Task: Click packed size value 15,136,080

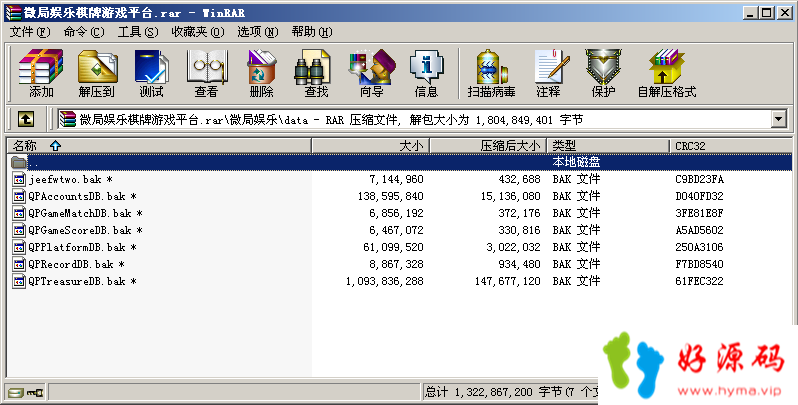Action: (x=510, y=196)
